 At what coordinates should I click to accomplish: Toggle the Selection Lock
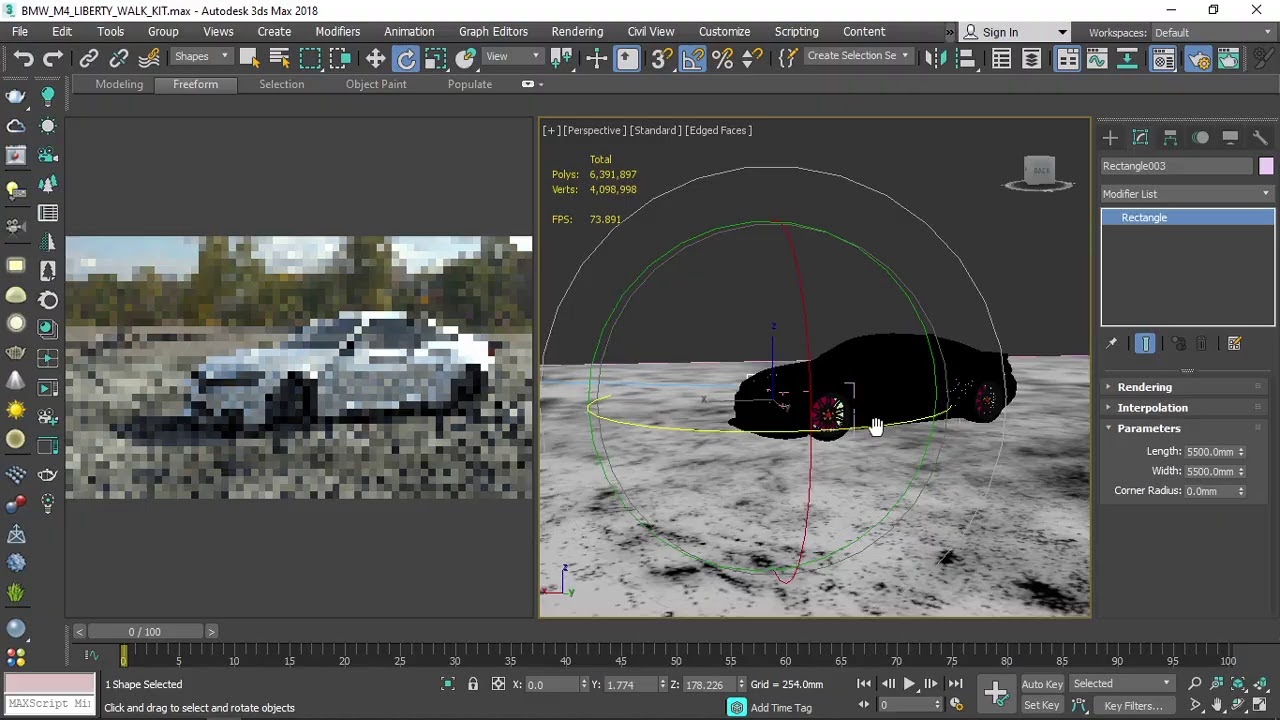pos(473,684)
